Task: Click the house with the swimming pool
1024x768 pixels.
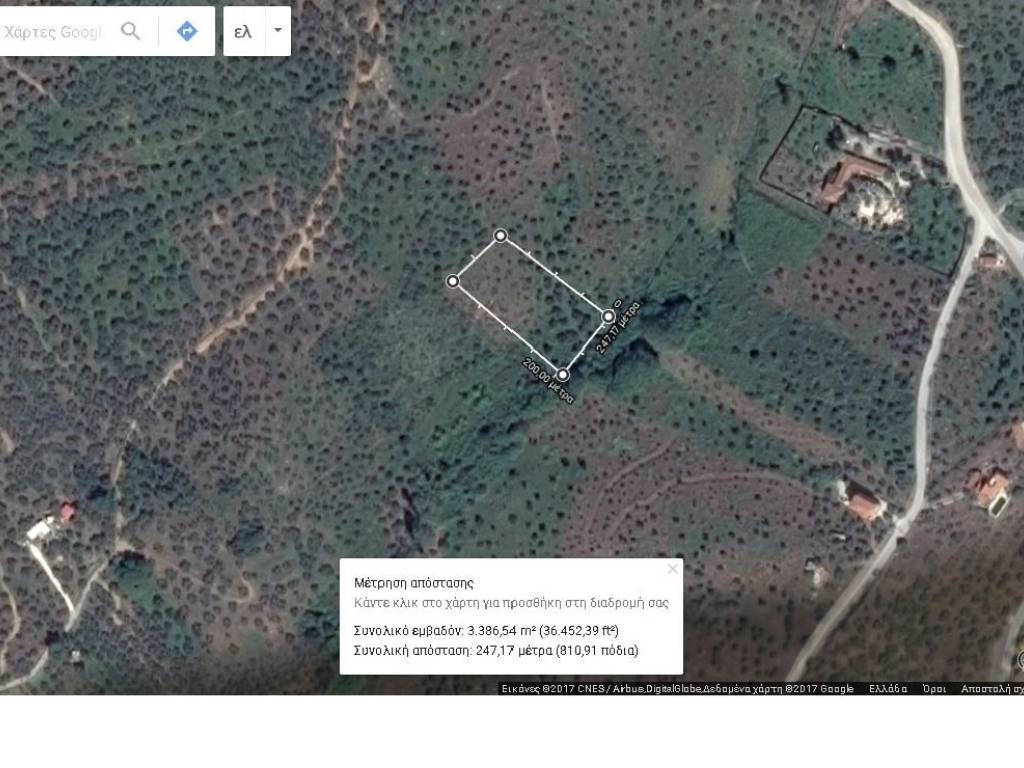Action: (x=990, y=489)
